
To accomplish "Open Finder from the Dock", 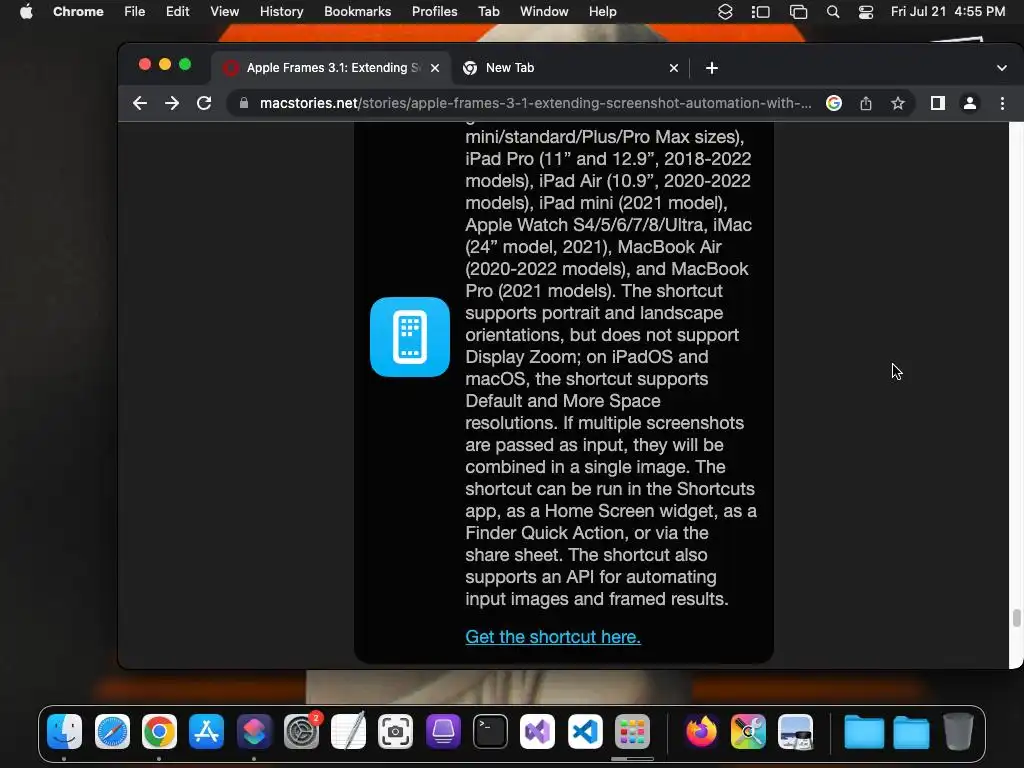I will click(64, 731).
